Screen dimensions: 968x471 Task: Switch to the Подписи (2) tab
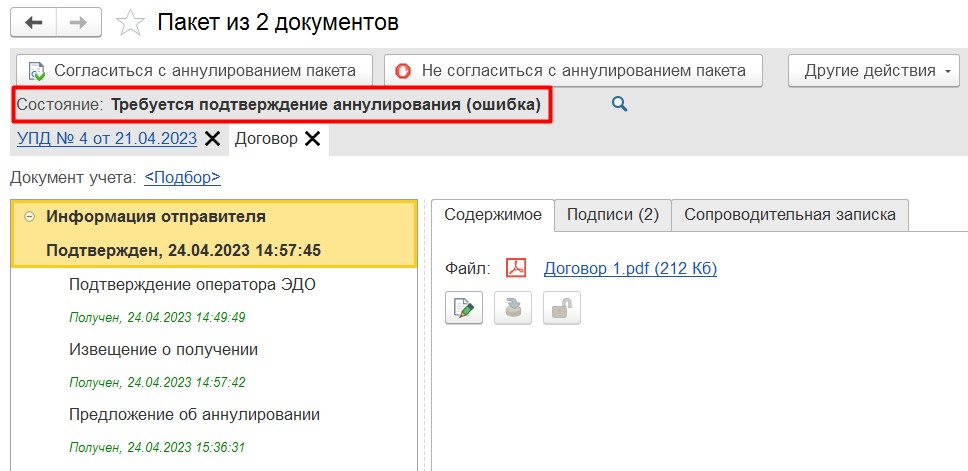click(x=612, y=214)
